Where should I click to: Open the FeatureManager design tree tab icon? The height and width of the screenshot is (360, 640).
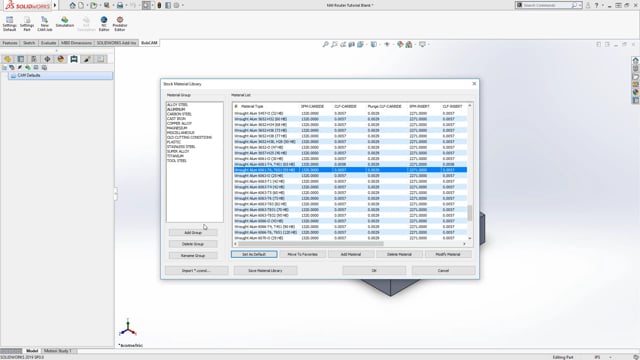[7, 59]
